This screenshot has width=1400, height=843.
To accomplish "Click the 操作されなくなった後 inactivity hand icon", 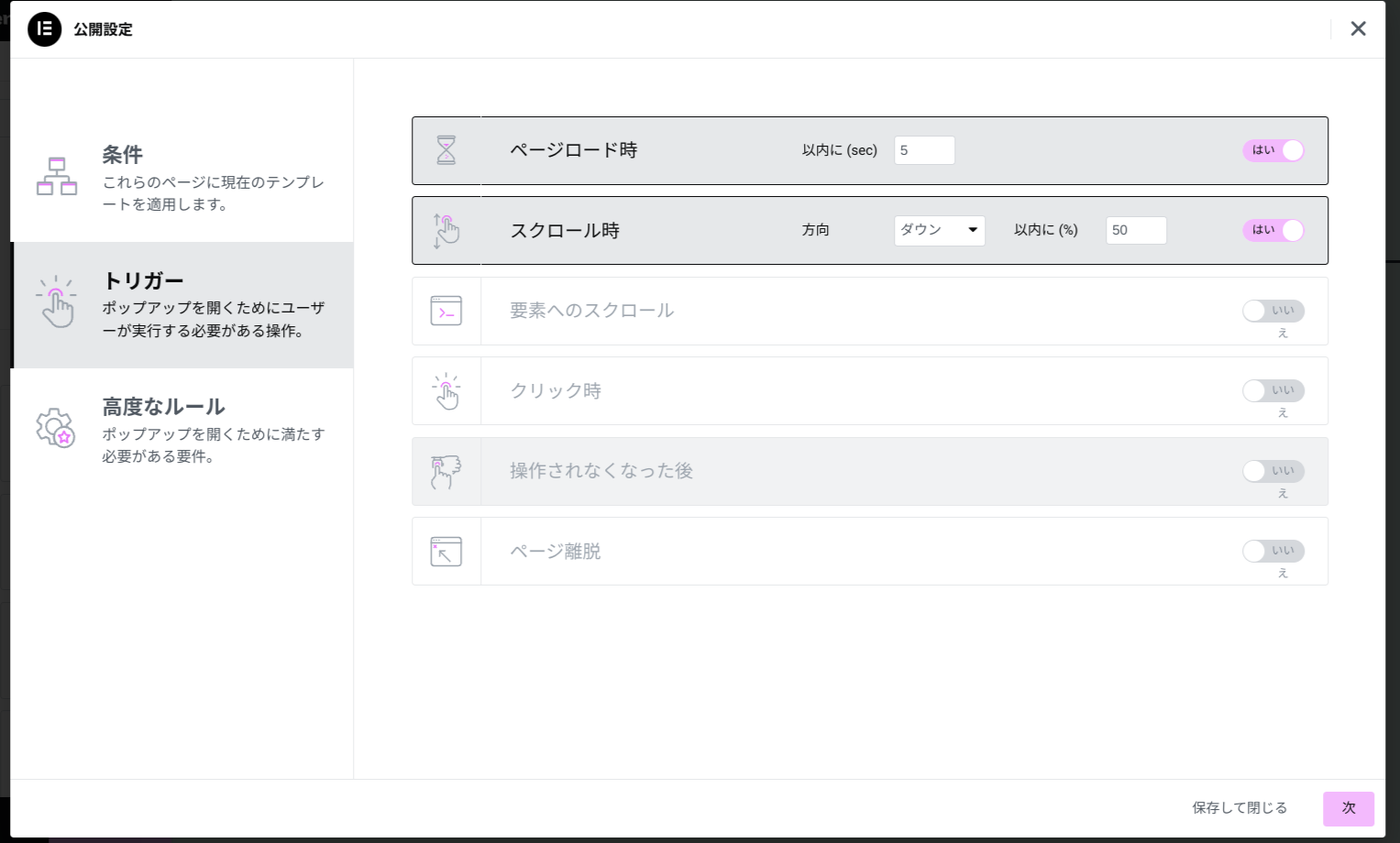I will tap(446, 471).
